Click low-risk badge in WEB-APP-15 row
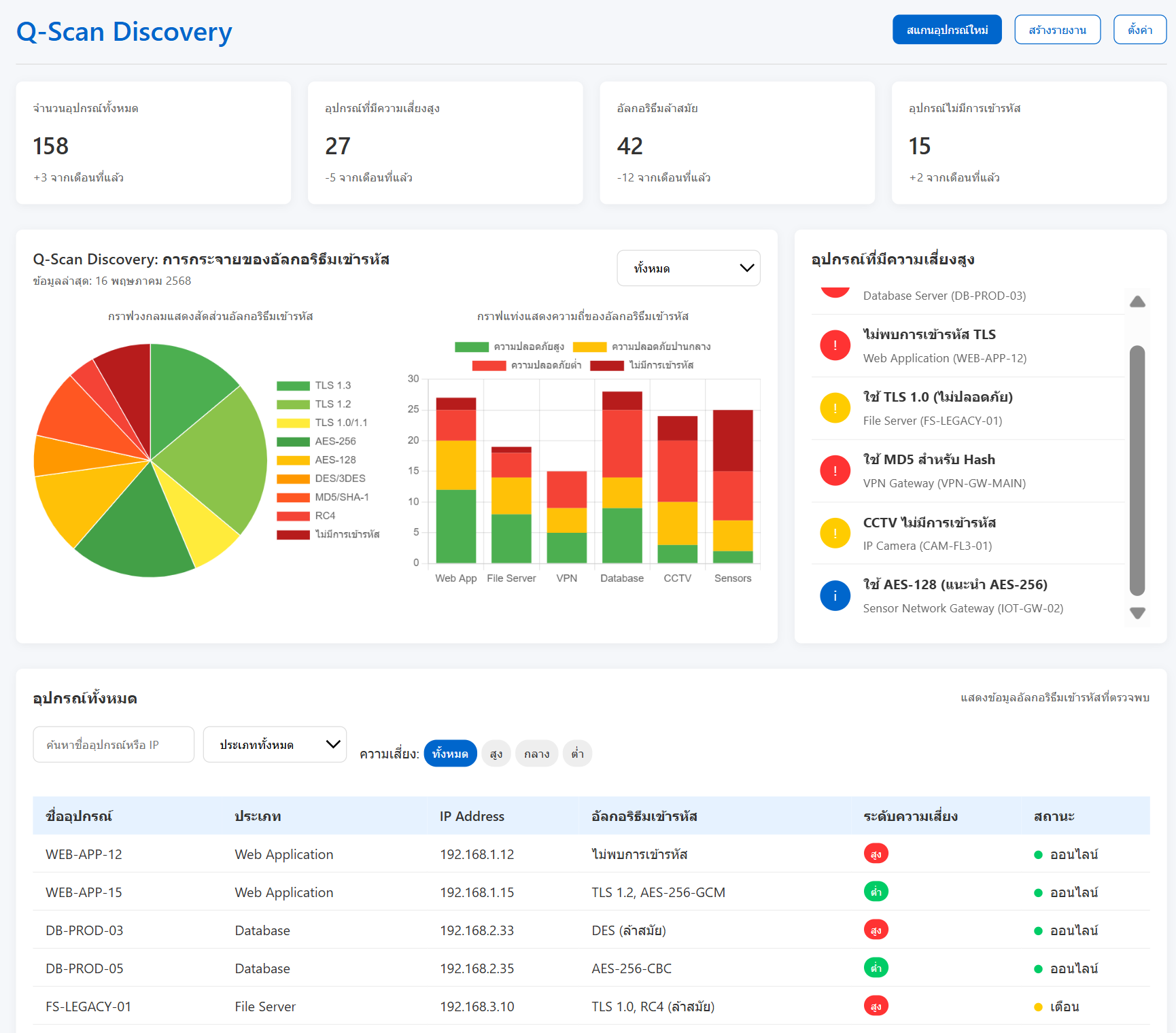Image resolution: width=1176 pixels, height=1033 pixels. [876, 892]
